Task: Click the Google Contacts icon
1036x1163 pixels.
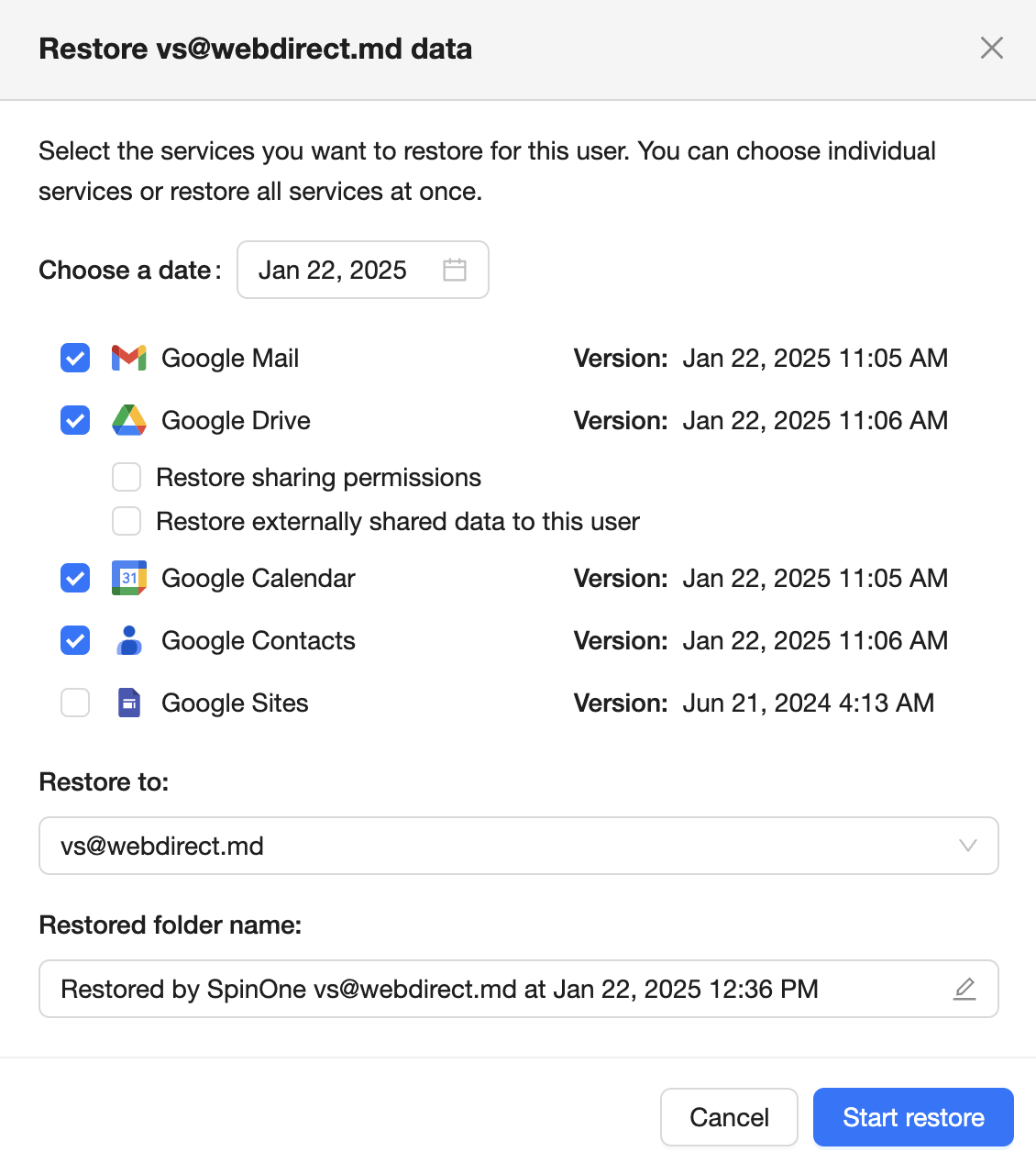Action: click(129, 640)
